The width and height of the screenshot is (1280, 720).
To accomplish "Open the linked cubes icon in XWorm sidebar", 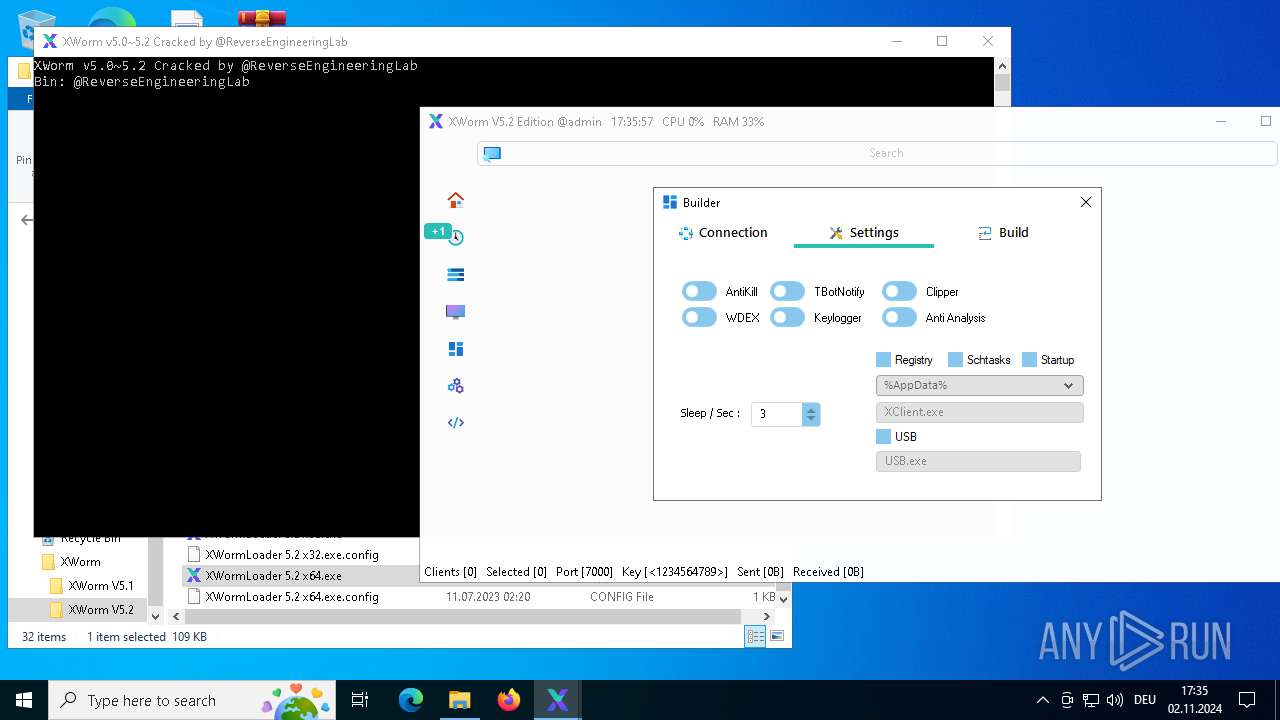I will [455, 386].
